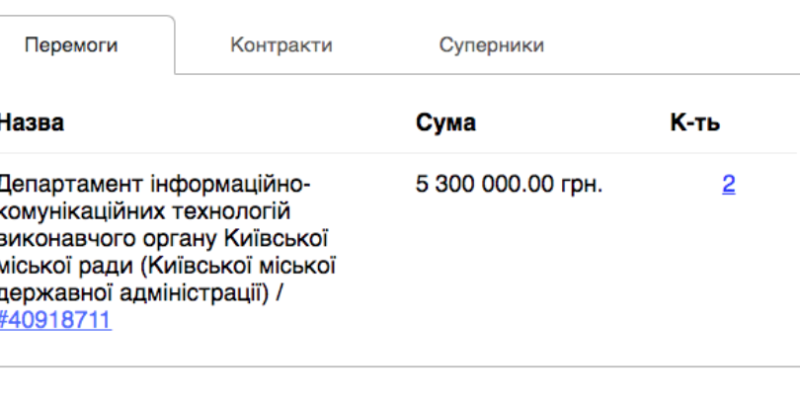800x400 pixels.
Task: Open the Контракти tab
Action: (281, 45)
